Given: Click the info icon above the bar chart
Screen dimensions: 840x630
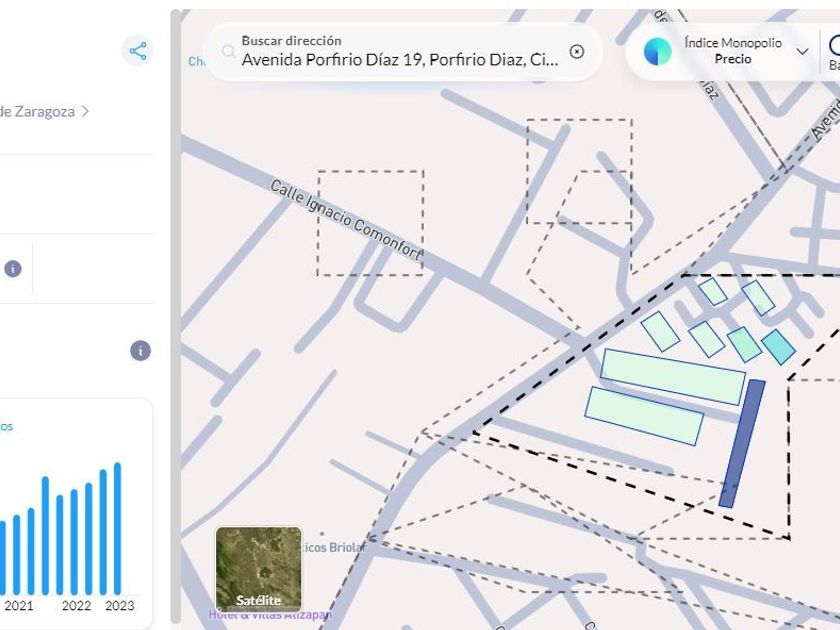Looking at the screenshot, I should point(141,351).
